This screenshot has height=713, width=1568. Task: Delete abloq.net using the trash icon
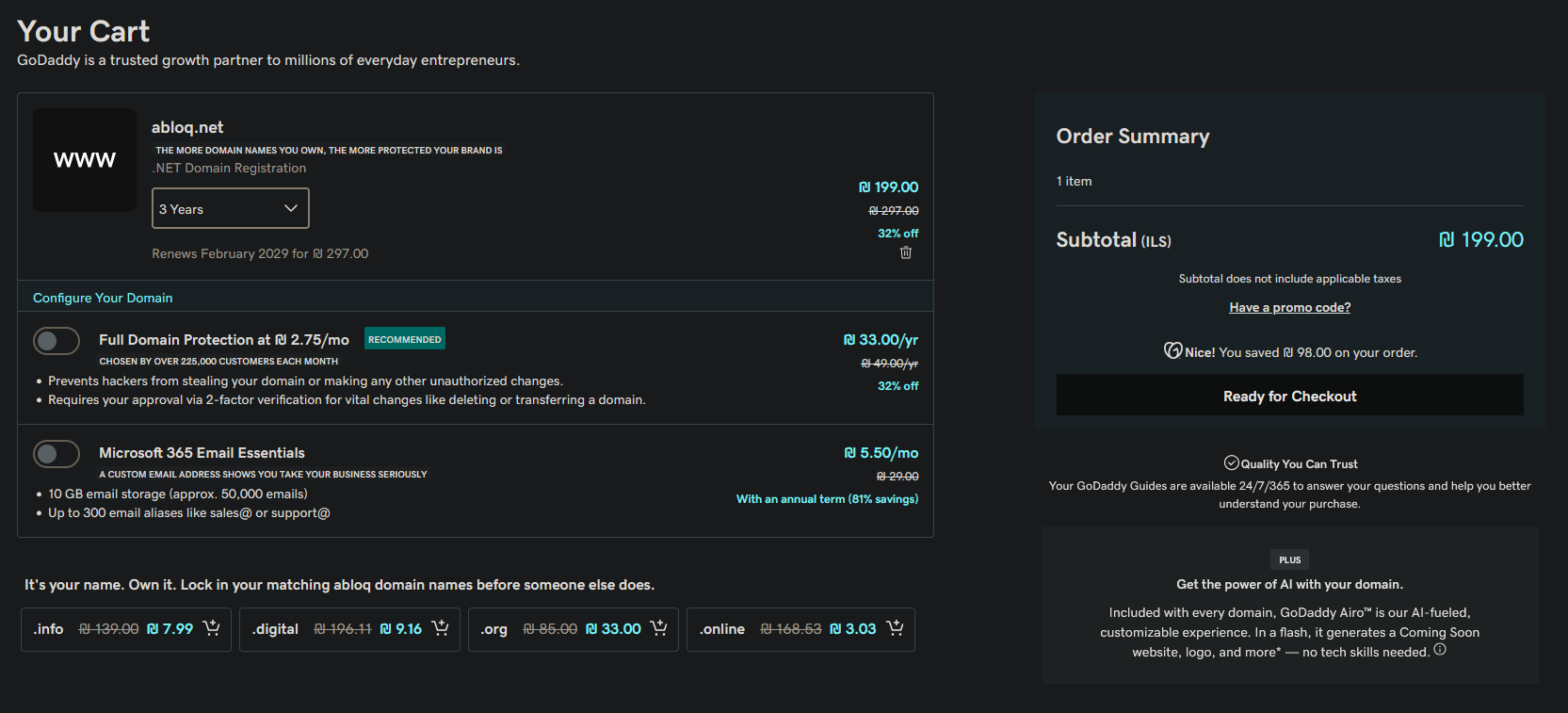(906, 252)
